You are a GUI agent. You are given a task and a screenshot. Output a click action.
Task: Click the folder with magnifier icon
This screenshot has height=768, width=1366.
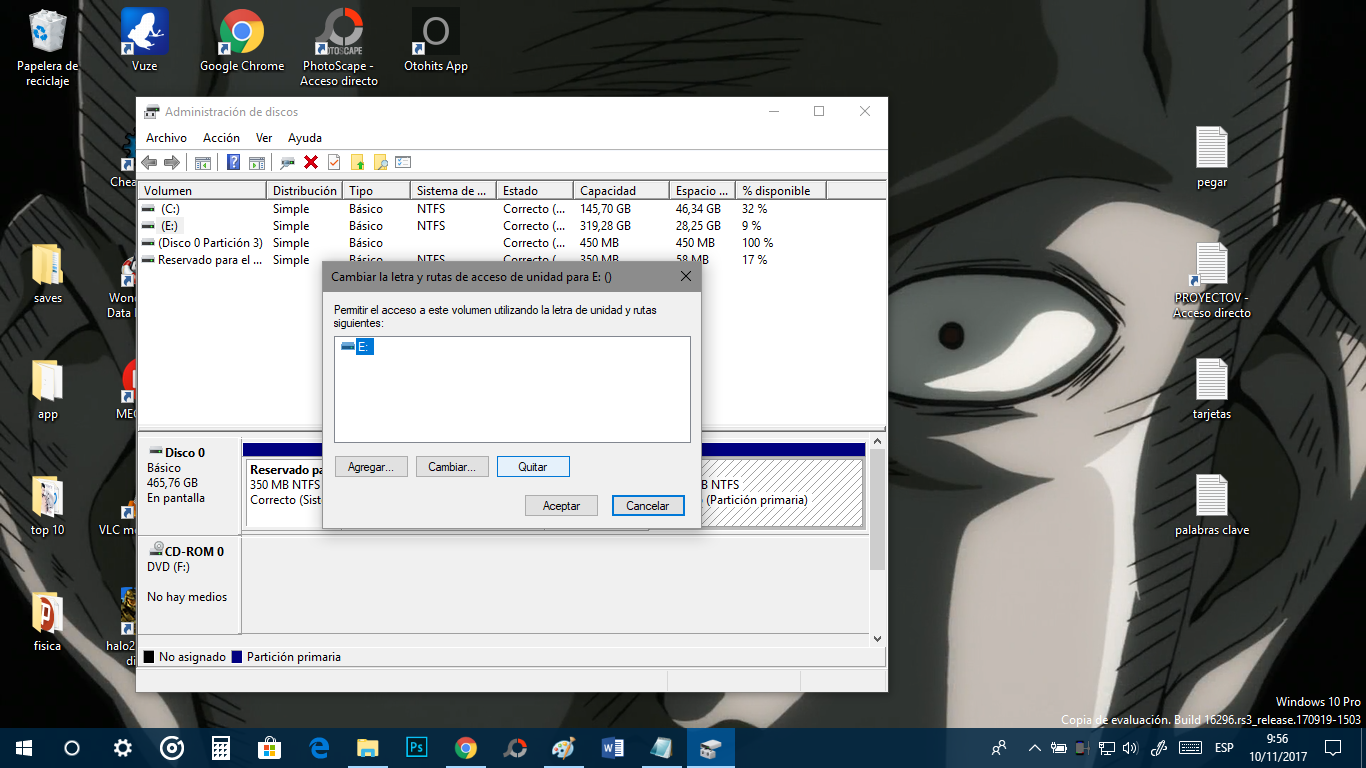380,162
